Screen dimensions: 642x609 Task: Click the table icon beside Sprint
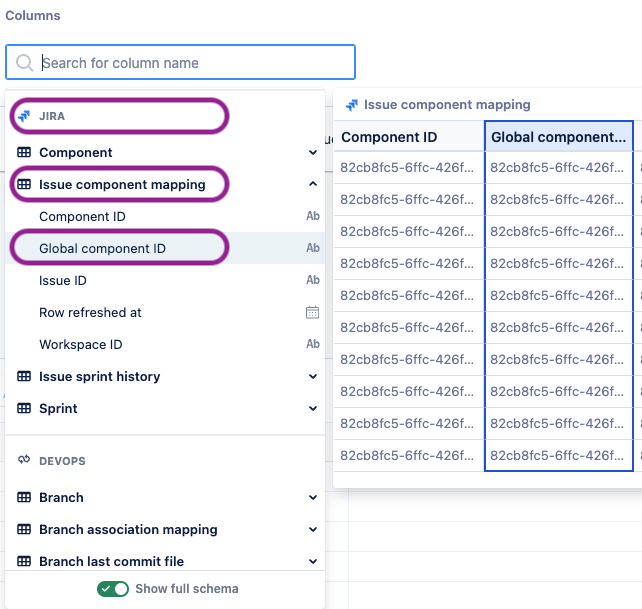pos(24,408)
